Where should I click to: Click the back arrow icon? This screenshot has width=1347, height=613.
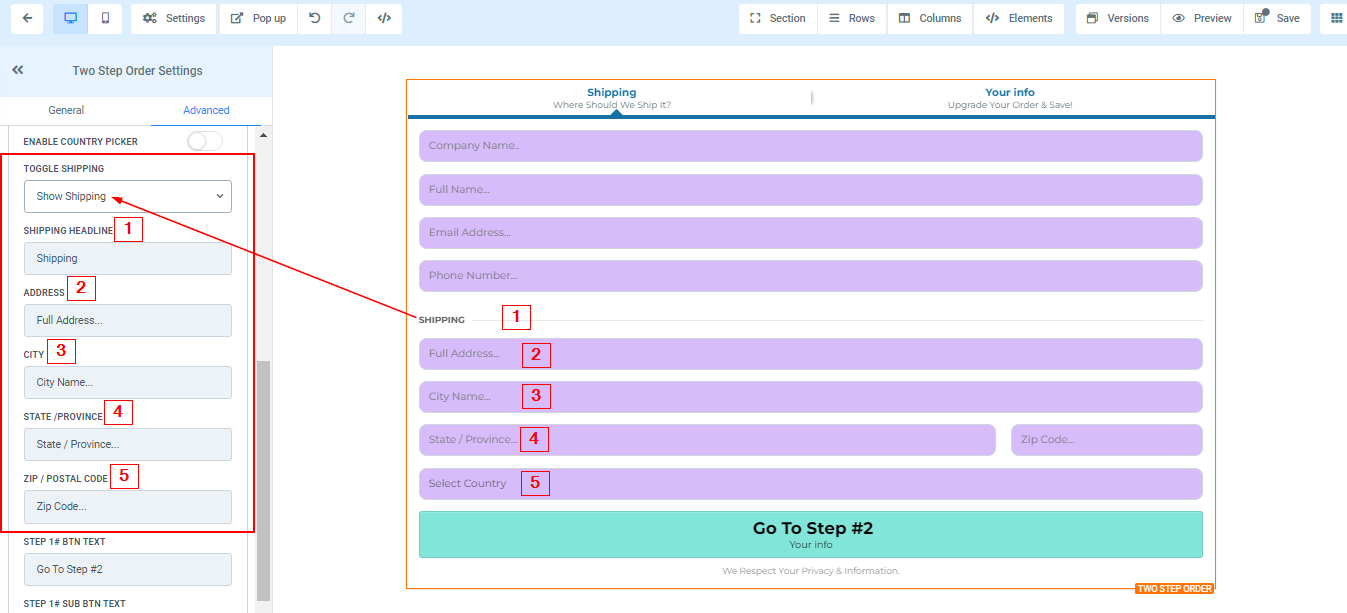[x=27, y=18]
